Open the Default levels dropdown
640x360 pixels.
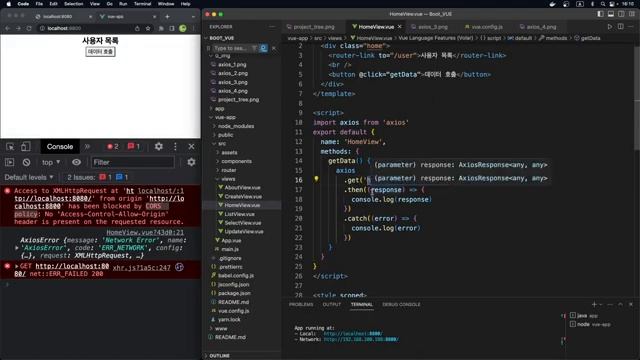click(x=29, y=177)
